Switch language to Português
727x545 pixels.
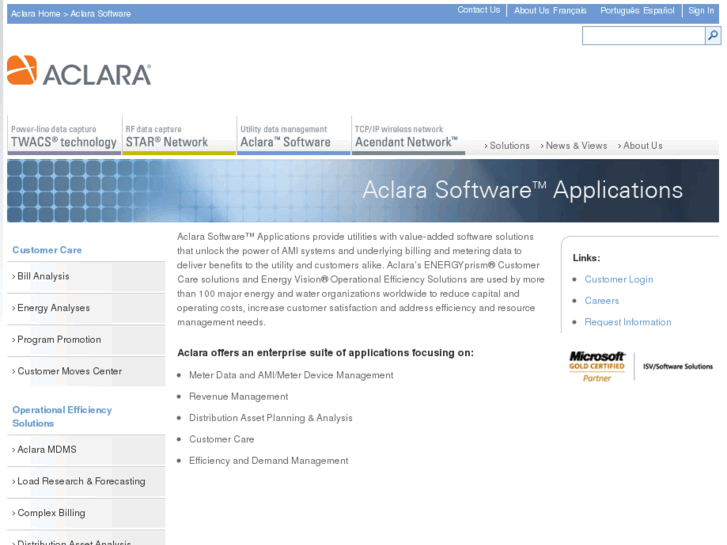(x=620, y=11)
